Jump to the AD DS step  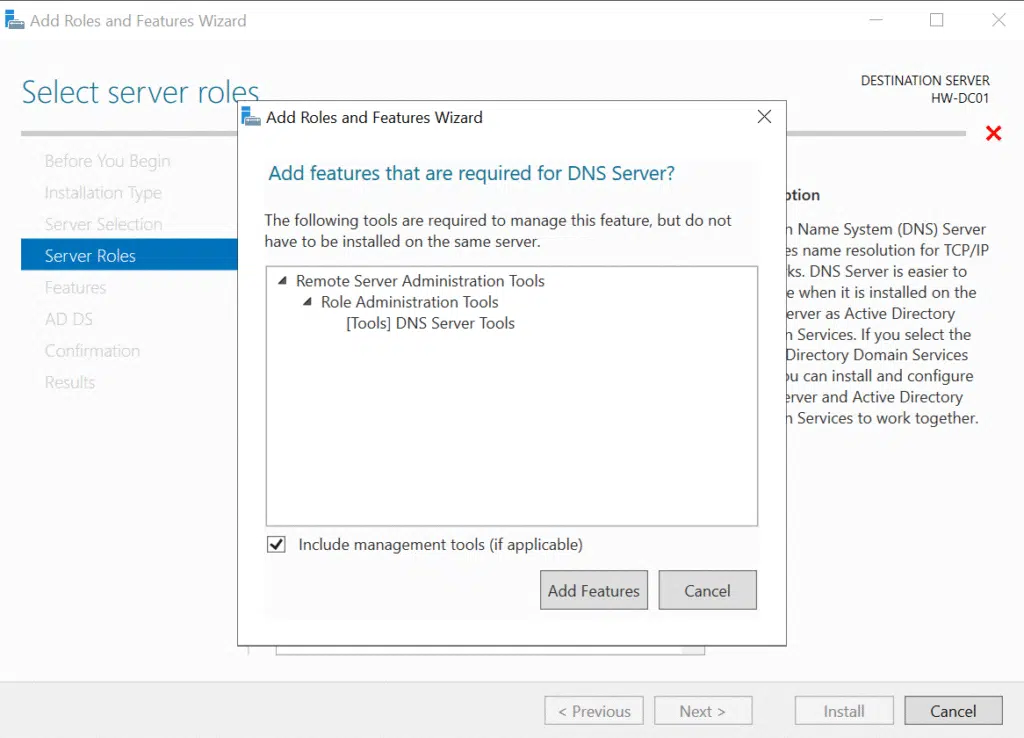[x=69, y=319]
